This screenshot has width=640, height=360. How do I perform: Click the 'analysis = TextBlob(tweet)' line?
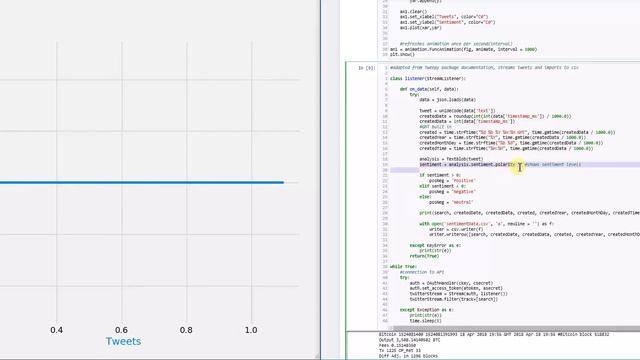451,159
